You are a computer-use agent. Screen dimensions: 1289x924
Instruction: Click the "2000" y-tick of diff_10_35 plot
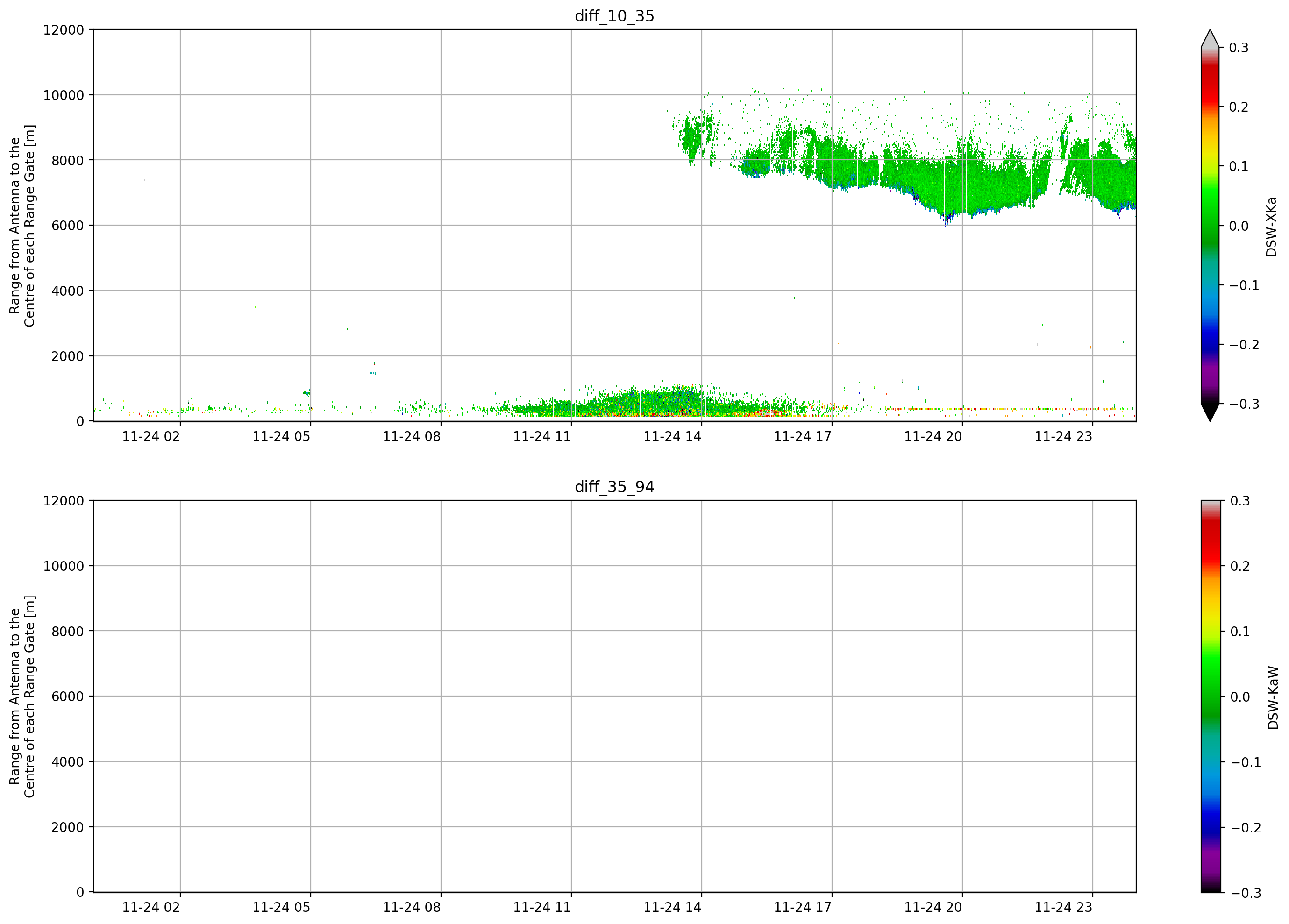[68, 356]
